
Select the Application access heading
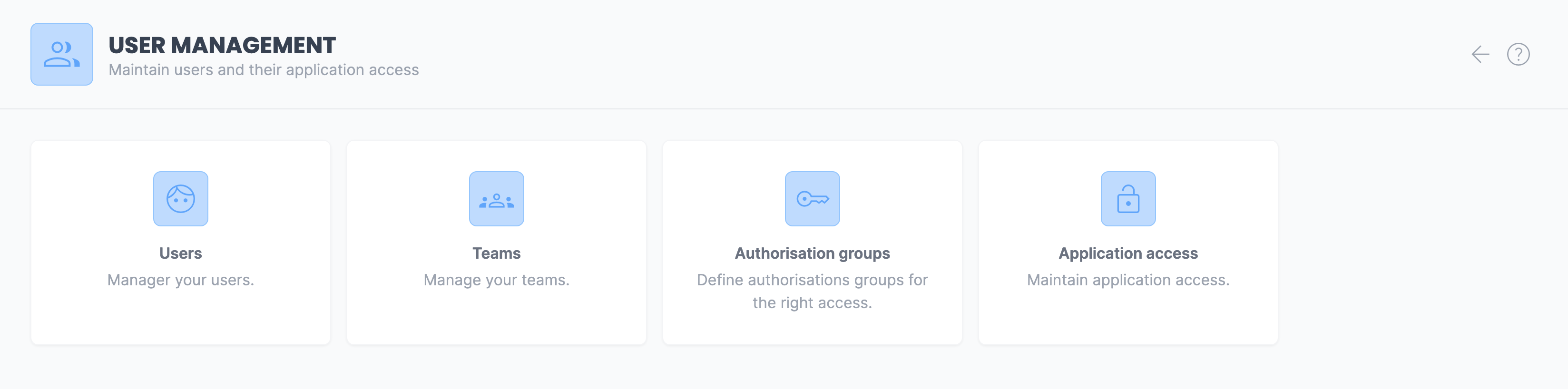tap(1128, 253)
